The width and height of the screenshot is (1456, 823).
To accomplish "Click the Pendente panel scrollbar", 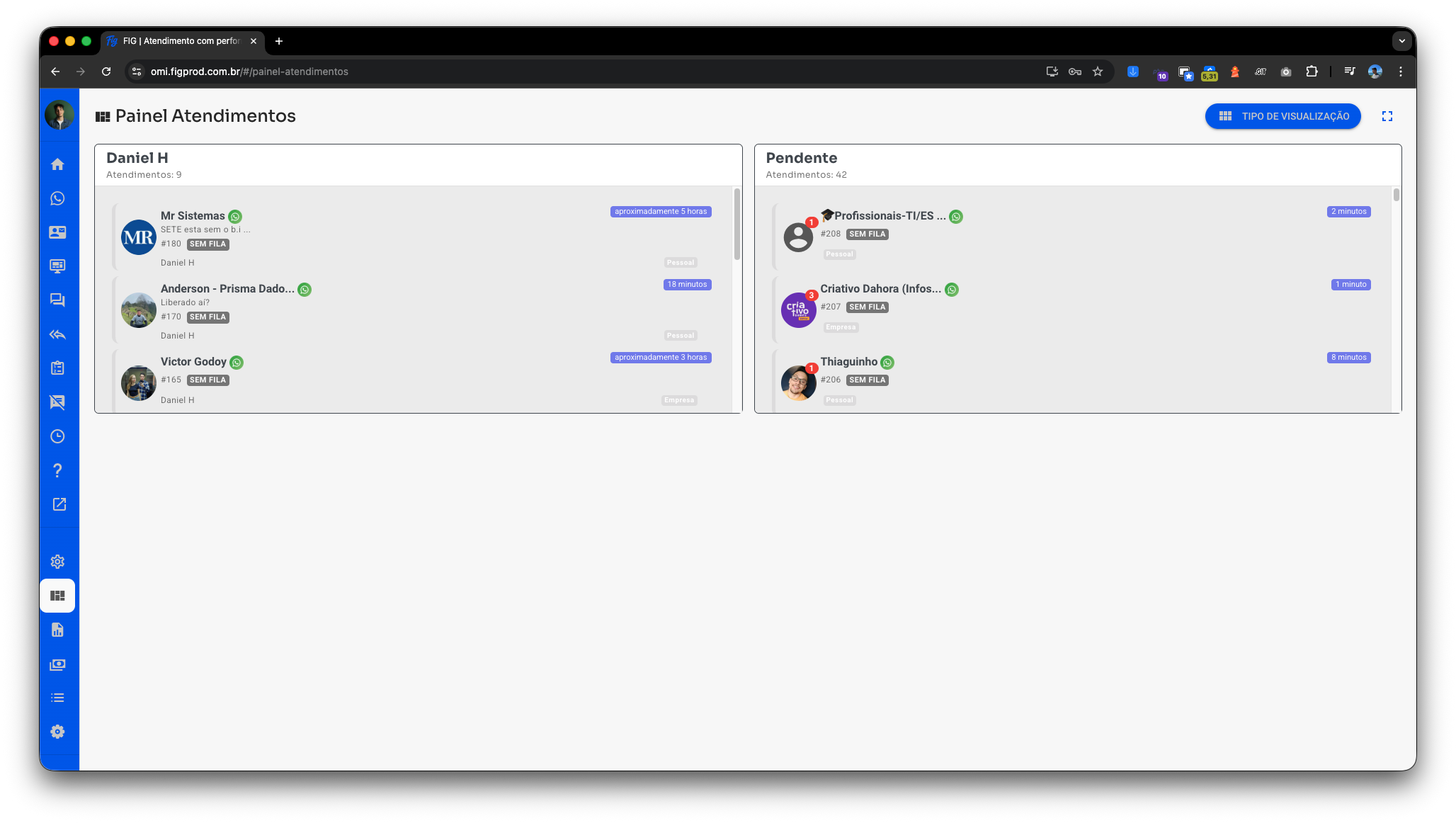I will click(x=1396, y=195).
